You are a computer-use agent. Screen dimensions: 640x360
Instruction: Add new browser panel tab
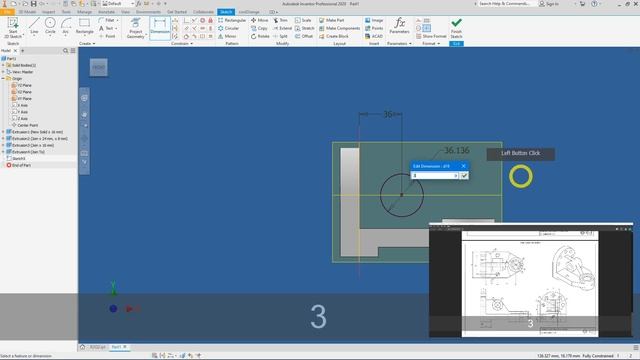point(22,51)
